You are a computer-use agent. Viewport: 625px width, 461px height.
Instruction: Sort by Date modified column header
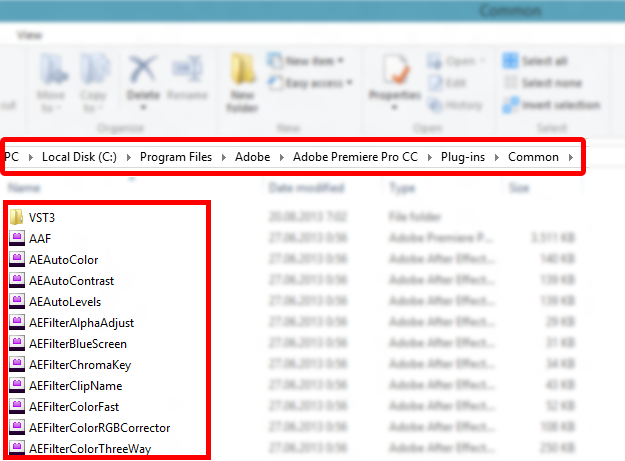click(307, 188)
